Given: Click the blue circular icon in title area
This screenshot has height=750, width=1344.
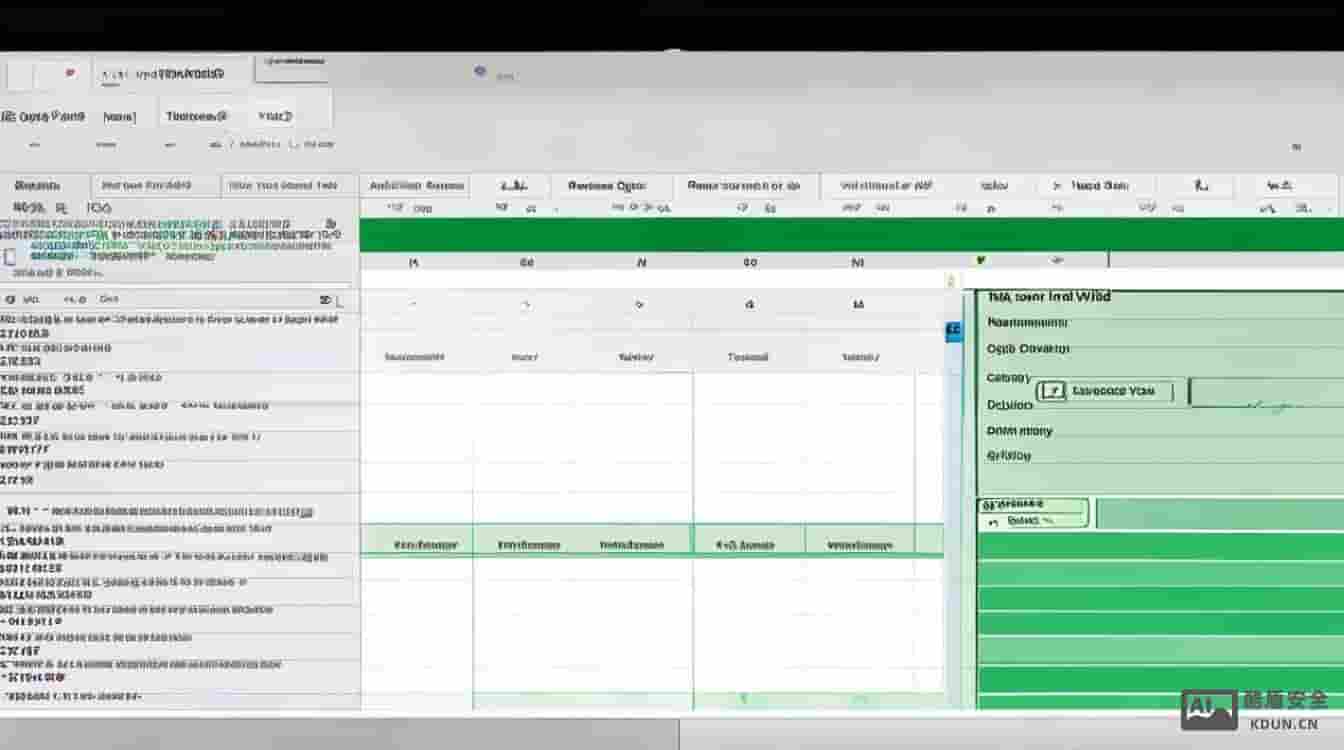Looking at the screenshot, I should click(x=480, y=72).
